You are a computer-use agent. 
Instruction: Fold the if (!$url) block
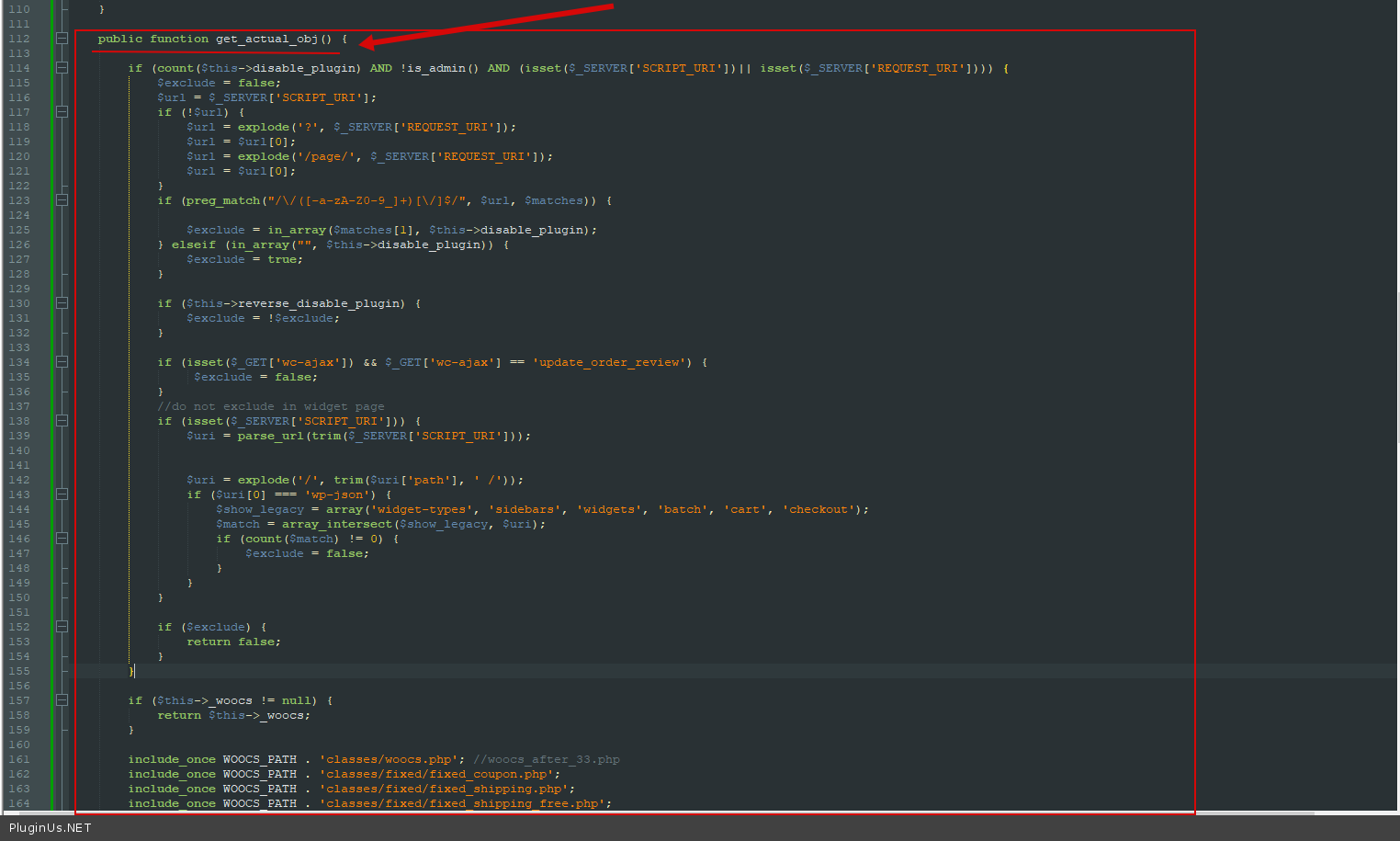(x=62, y=112)
